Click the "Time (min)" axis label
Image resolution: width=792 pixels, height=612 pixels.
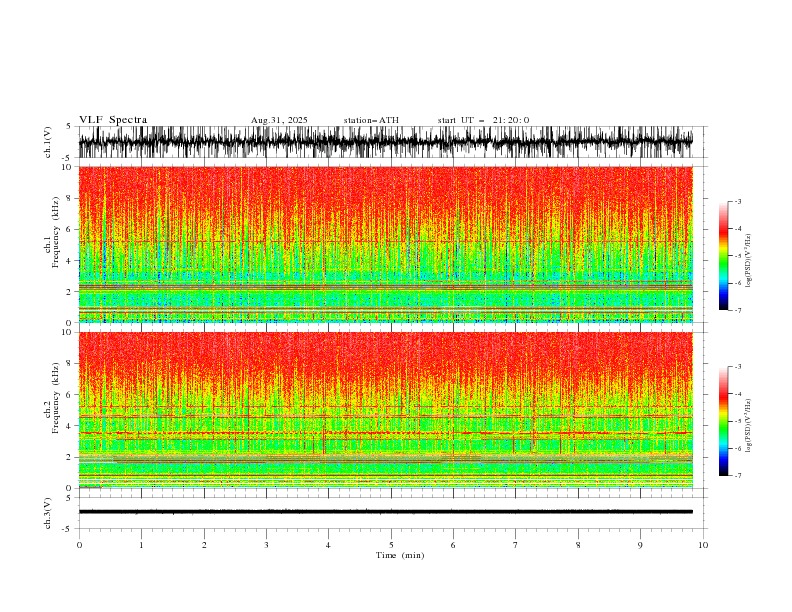pos(400,555)
